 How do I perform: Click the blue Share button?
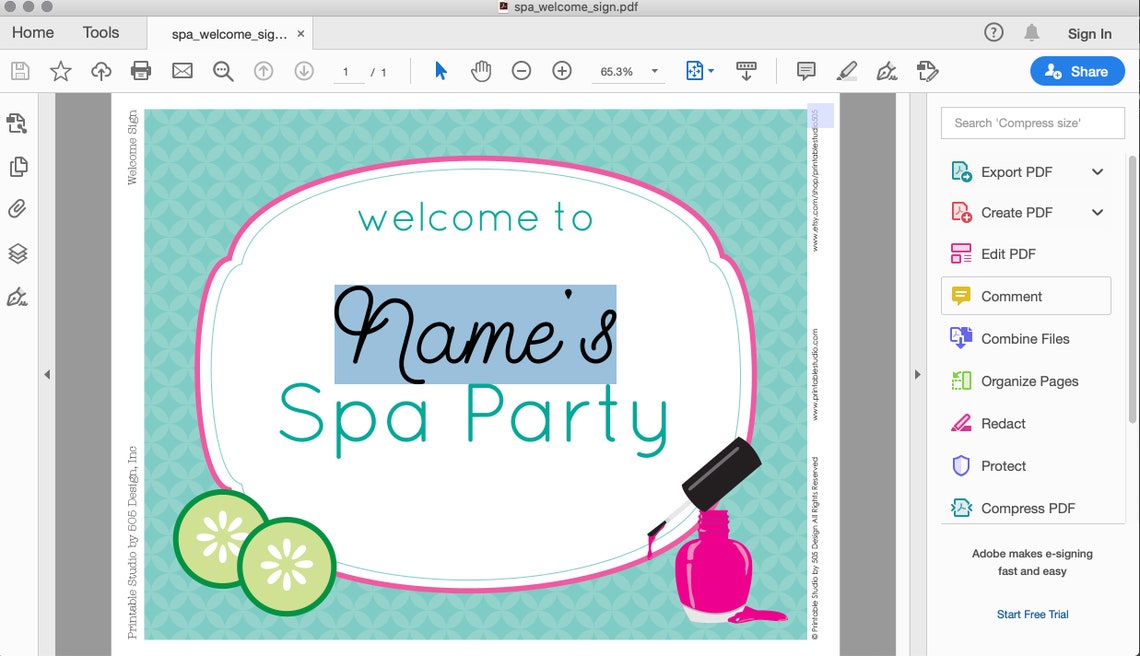(x=1077, y=71)
